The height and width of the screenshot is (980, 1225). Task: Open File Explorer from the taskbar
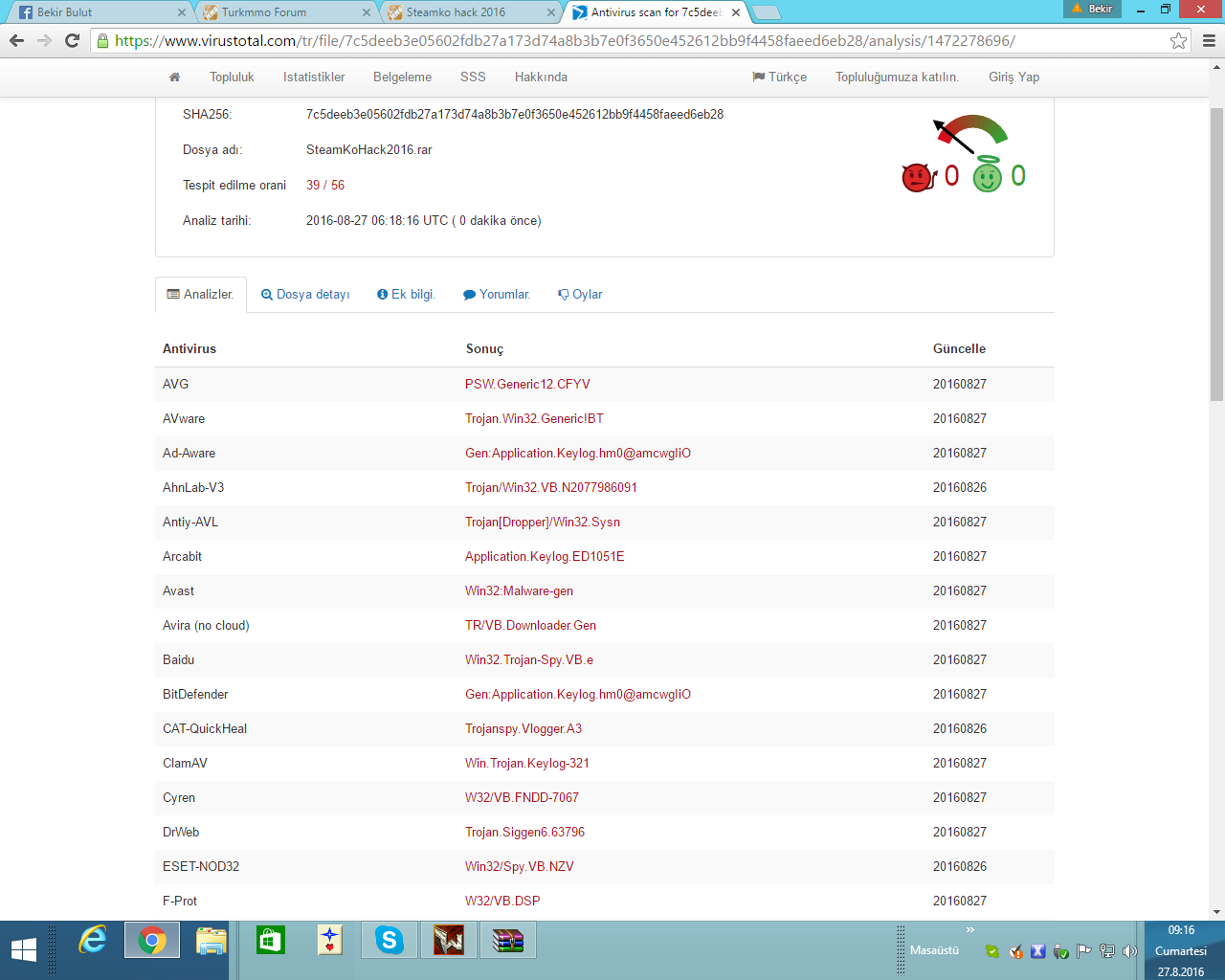click(x=211, y=941)
